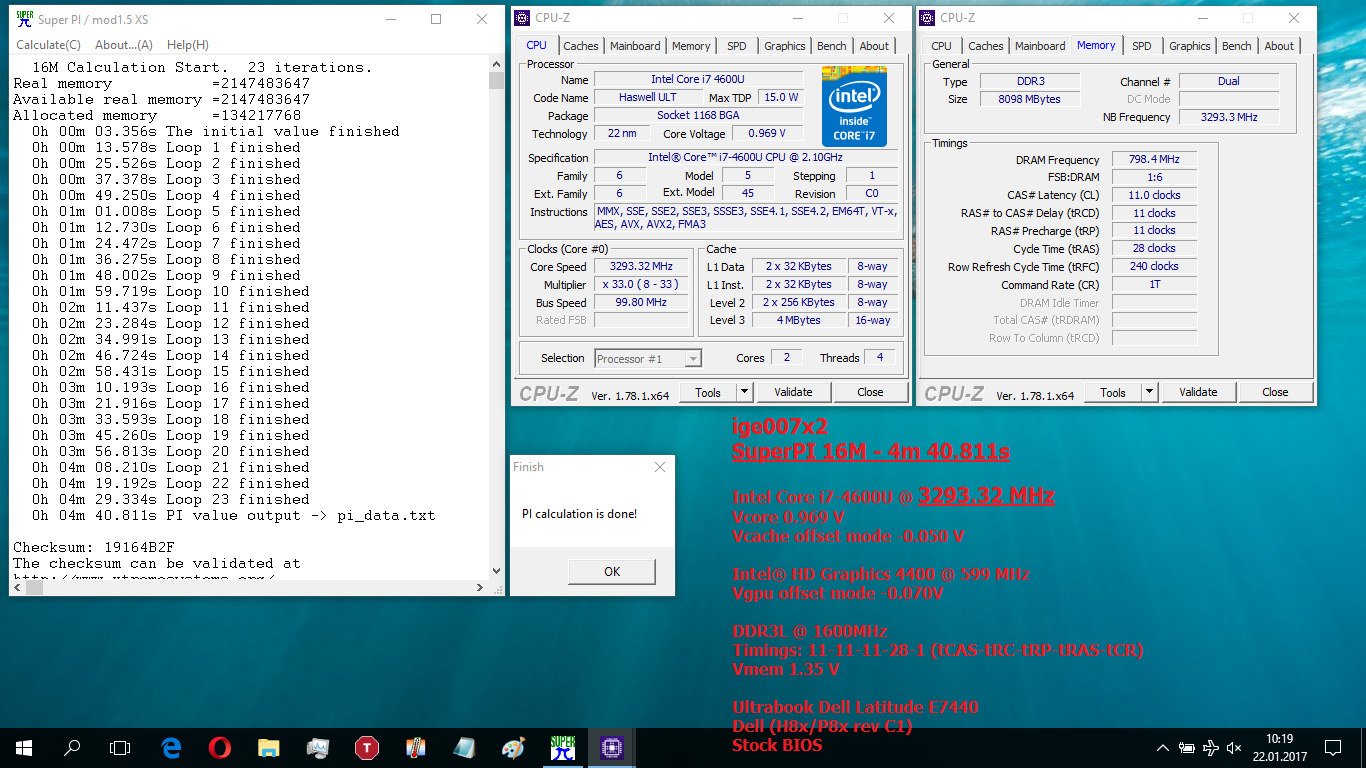Select DRAM Frequency value '798.4 MHz'
The image size is (1366, 769).
pos(1154,160)
